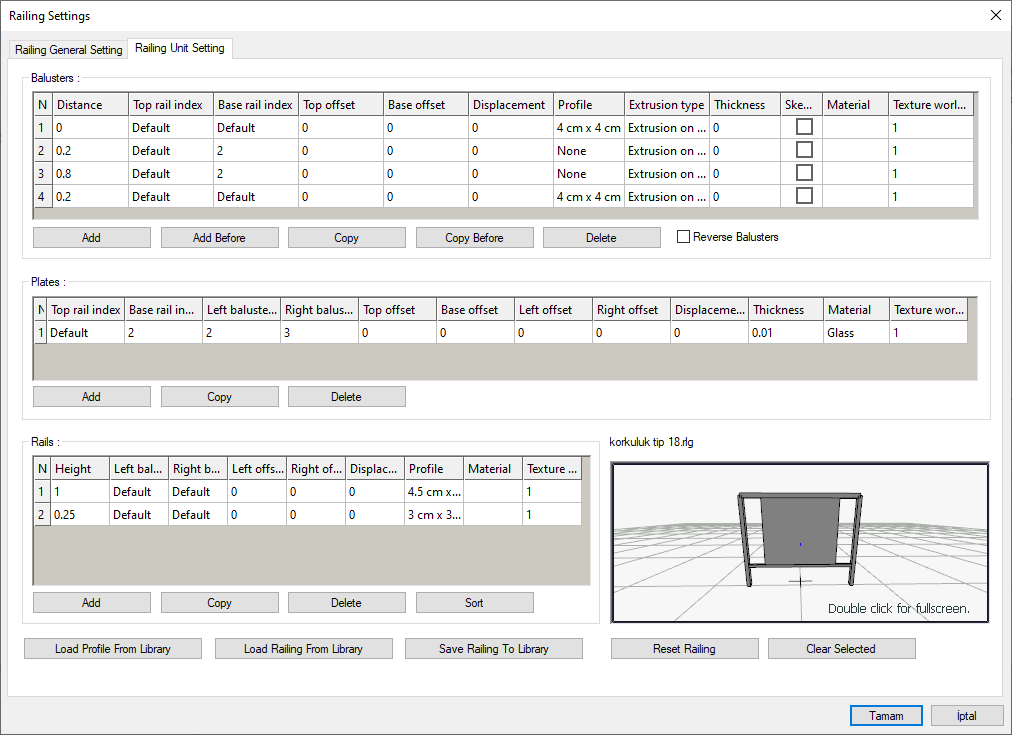This screenshot has height=735, width=1012.
Task: Open Load Profile From Library
Action: pos(113,649)
